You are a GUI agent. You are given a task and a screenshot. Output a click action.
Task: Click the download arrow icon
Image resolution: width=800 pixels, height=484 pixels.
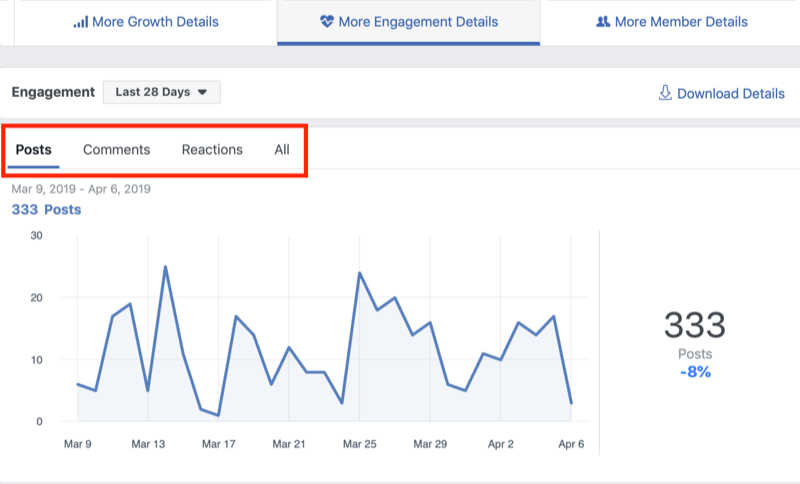(664, 93)
